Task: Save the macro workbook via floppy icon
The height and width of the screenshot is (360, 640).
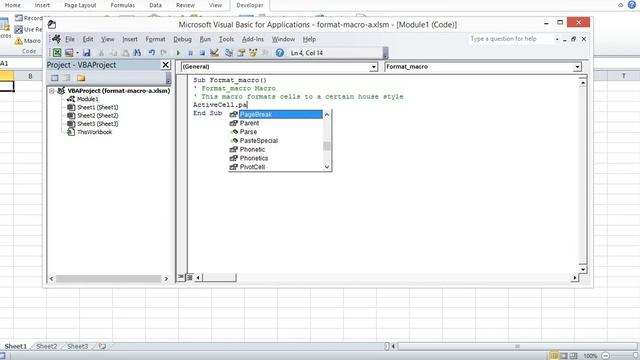Action: [87, 53]
